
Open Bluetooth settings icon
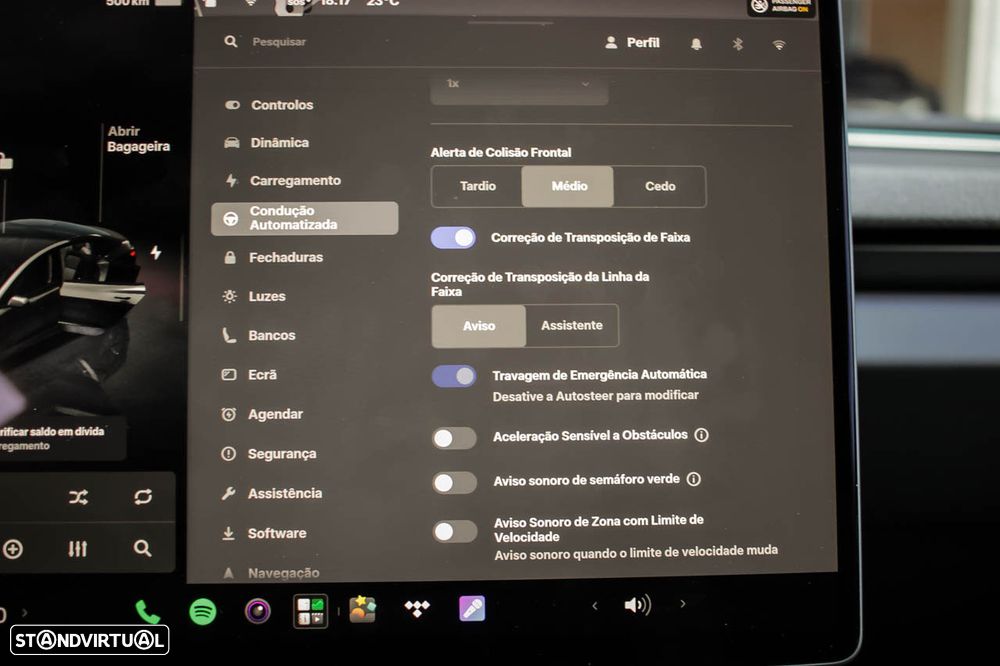(x=738, y=44)
